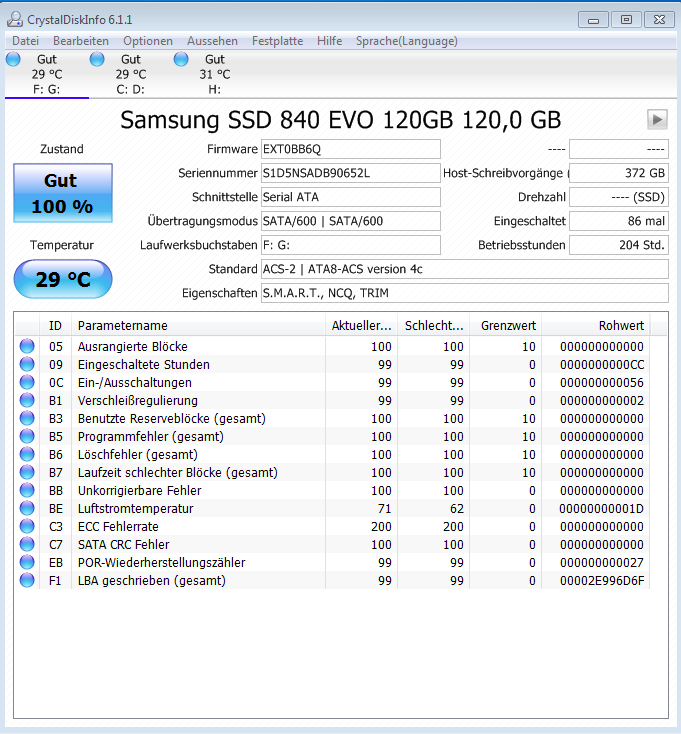Click the status orb for Ausrangierte Blöcke
This screenshot has height=734, width=681.
(x=27, y=346)
